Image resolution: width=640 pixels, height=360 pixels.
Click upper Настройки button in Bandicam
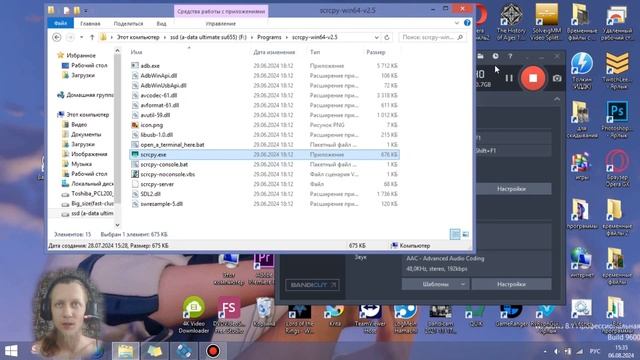point(511,189)
